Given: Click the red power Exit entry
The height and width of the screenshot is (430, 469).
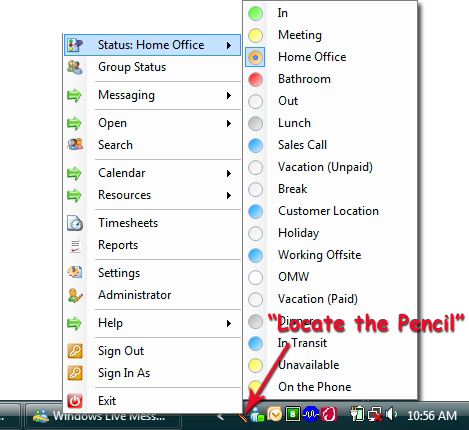Looking at the screenshot, I should click(x=152, y=401).
